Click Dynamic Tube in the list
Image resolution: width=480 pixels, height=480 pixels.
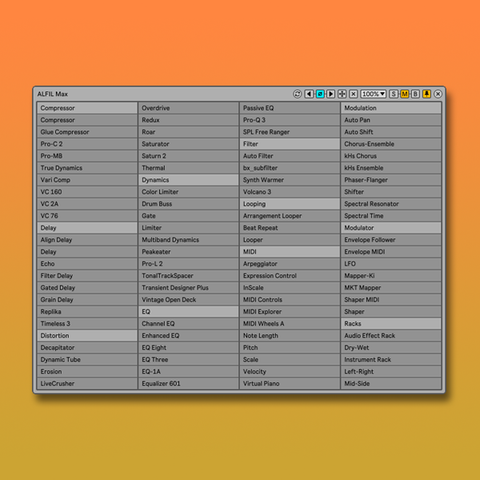[87, 360]
